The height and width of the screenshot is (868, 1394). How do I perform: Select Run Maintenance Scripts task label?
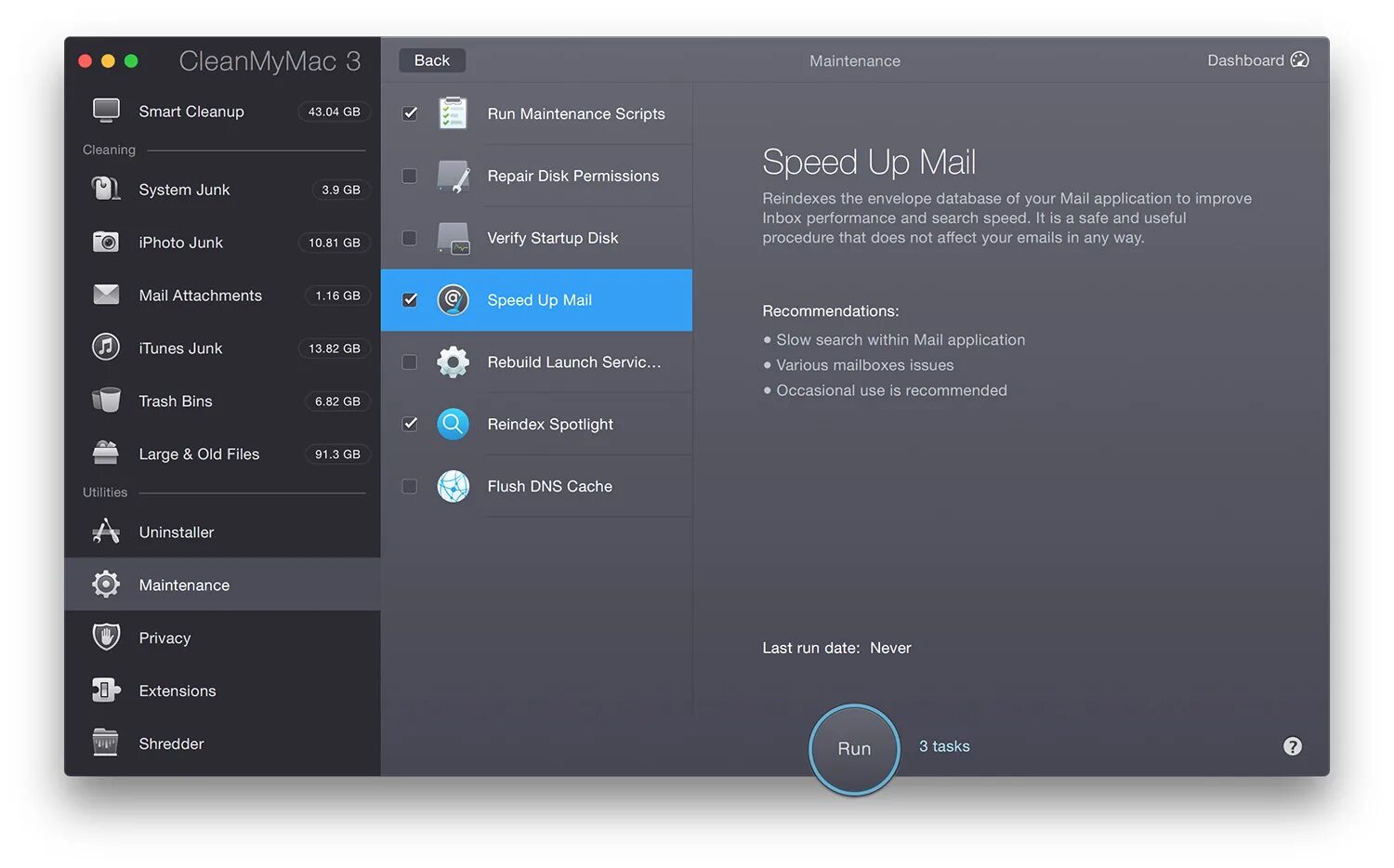576,113
